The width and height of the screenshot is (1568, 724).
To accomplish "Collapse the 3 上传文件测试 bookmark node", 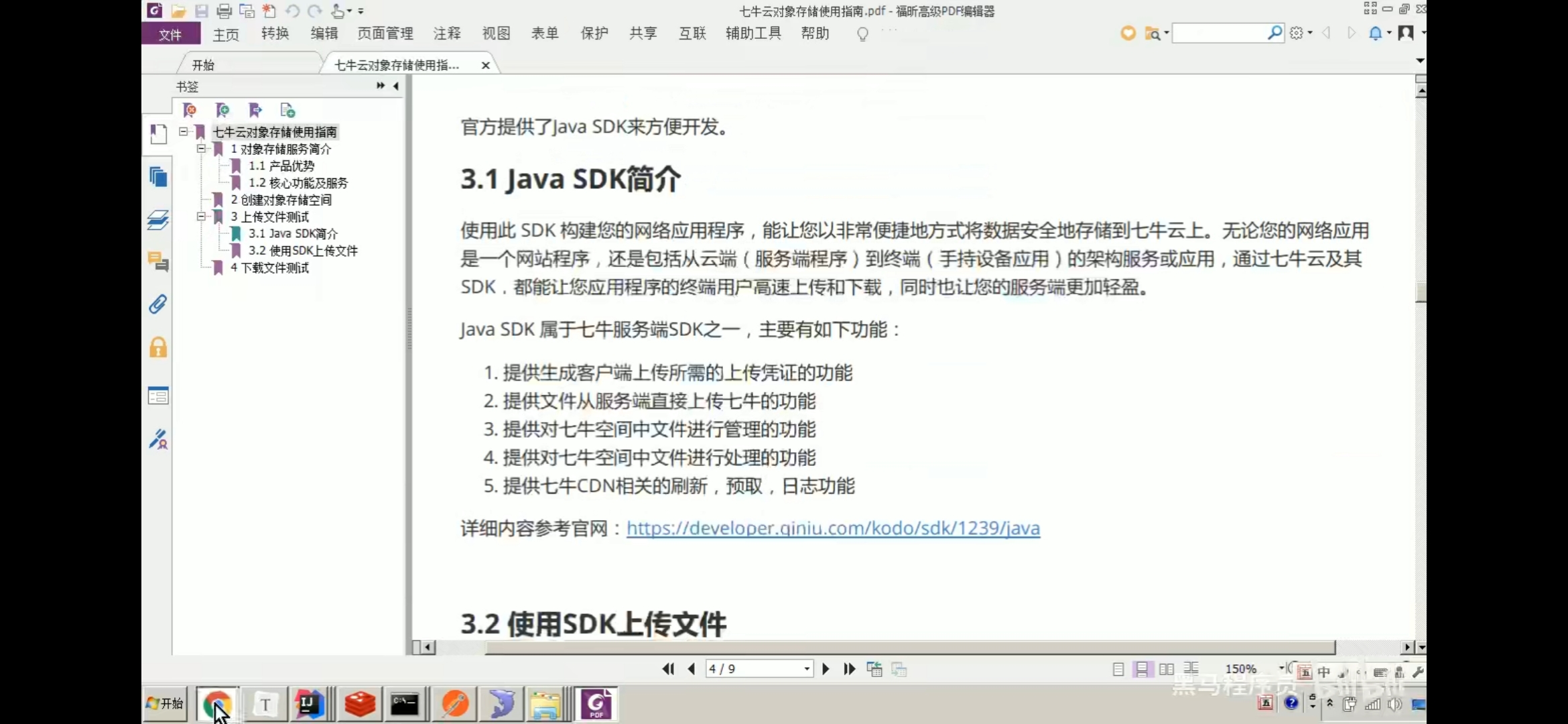I will click(x=201, y=217).
